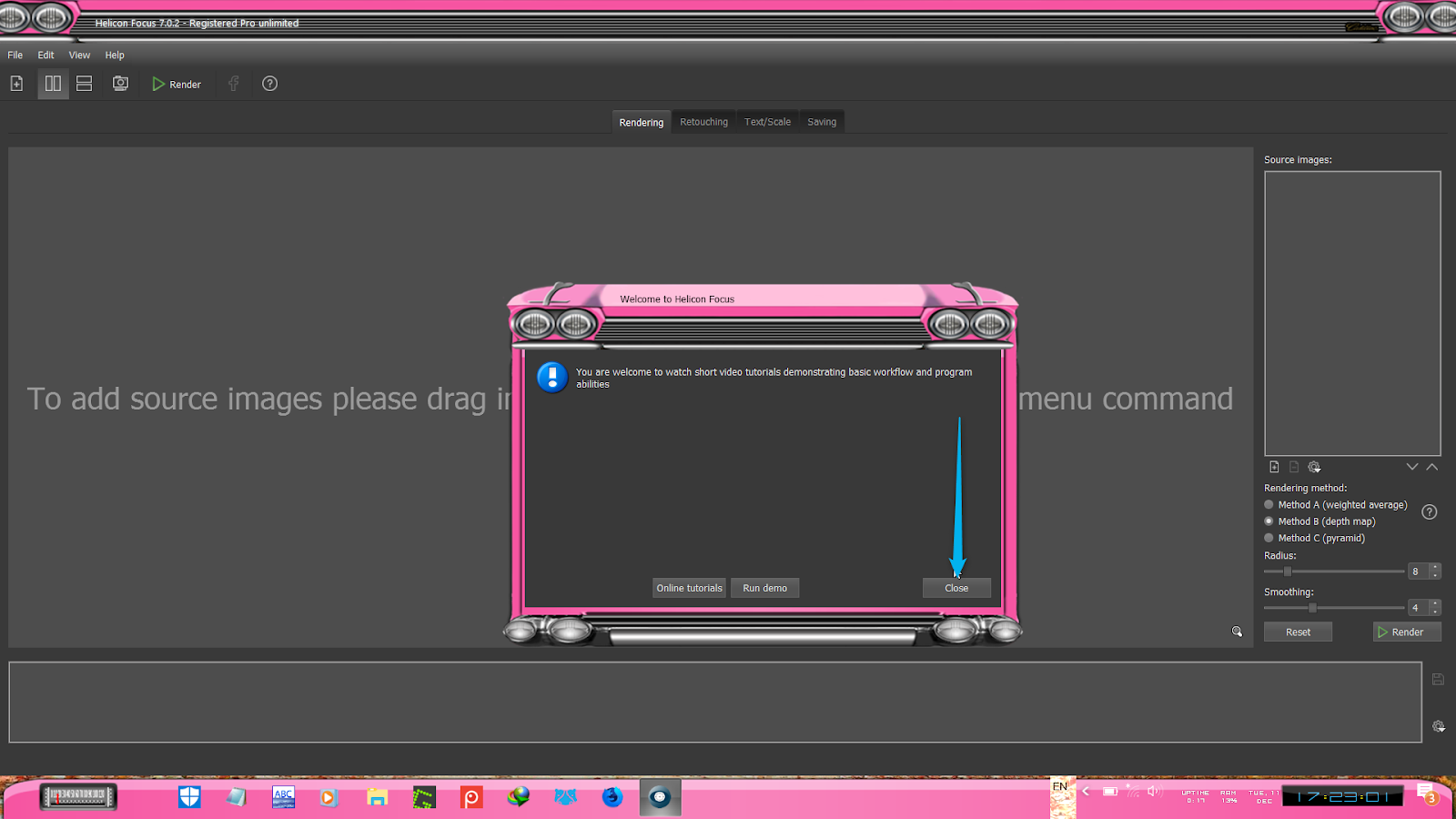Image resolution: width=1456 pixels, height=819 pixels.
Task: Click the battery icon in system tray
Action: 1110,791
